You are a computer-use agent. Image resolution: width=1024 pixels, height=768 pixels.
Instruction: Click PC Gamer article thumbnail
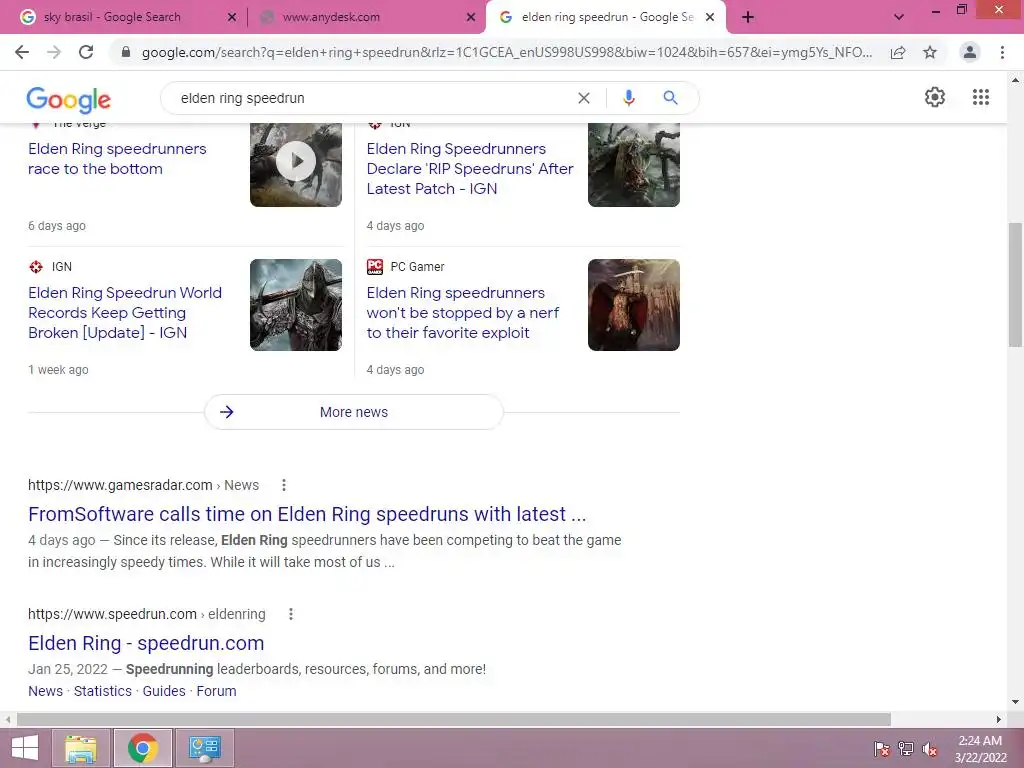pyautogui.click(x=633, y=305)
